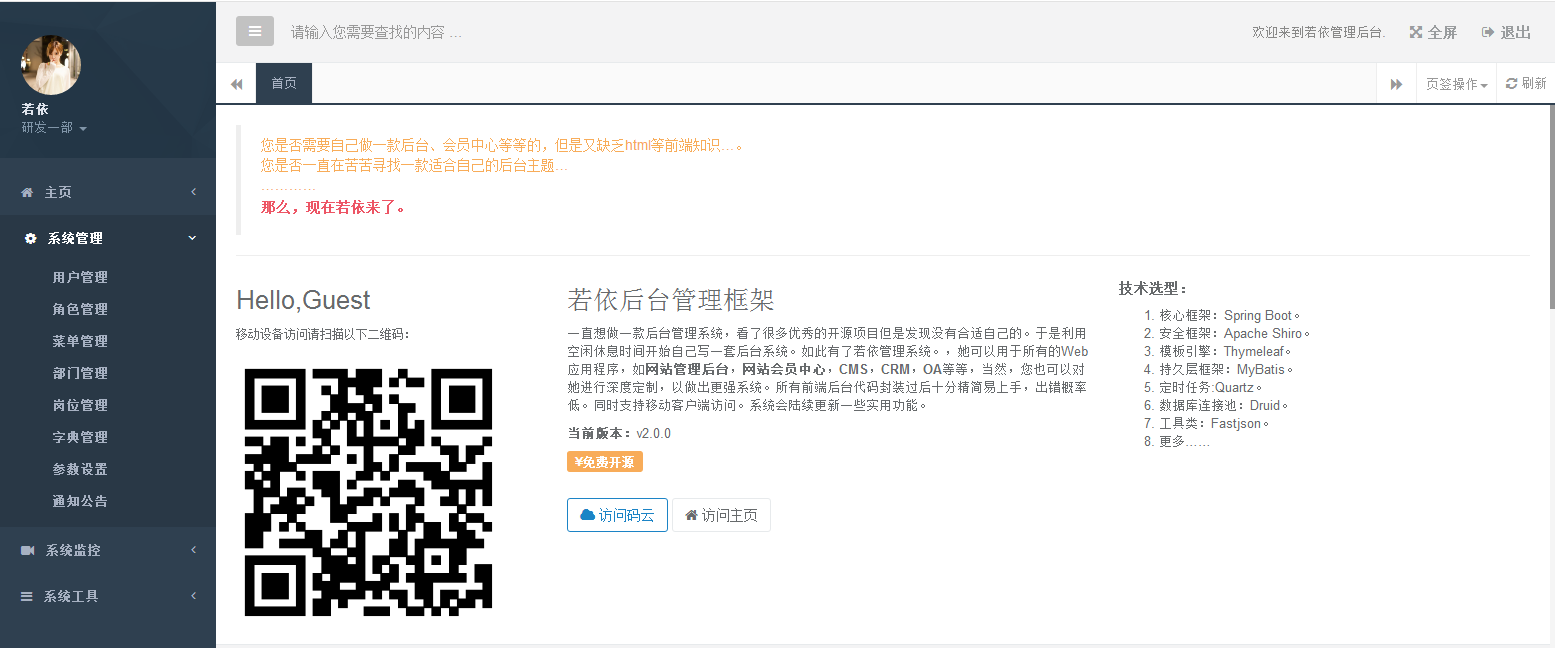The image size is (1555, 648).
Task: Open the 页签操作 dropdown
Action: (x=1456, y=84)
